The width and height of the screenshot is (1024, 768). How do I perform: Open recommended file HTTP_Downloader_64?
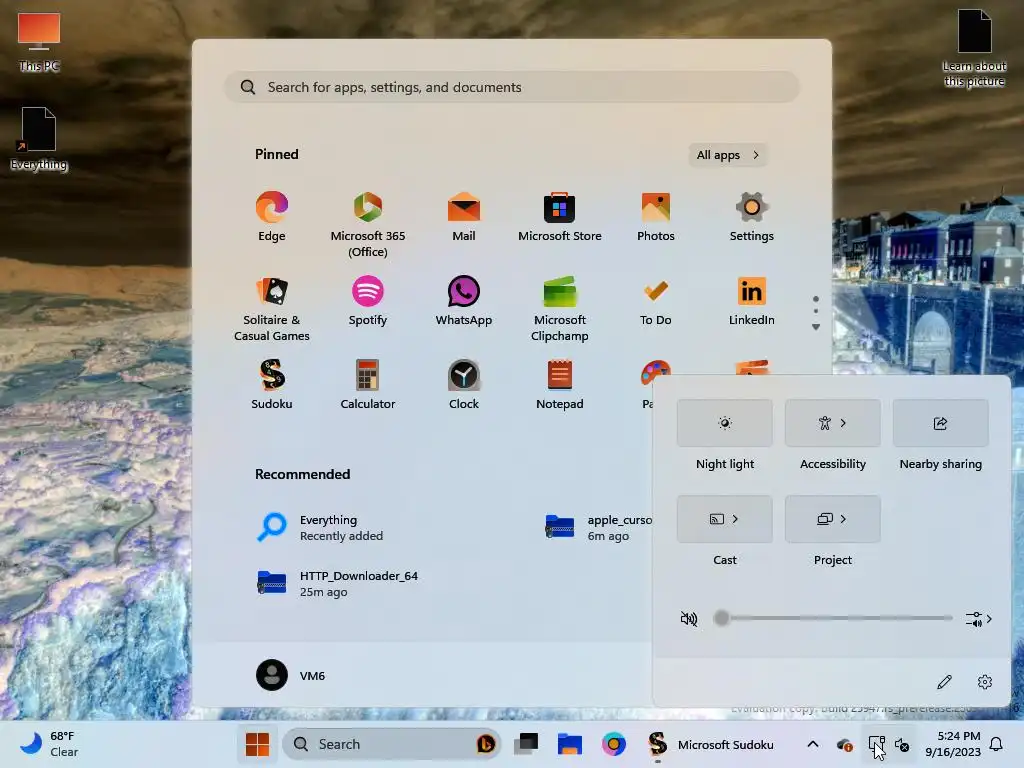tap(338, 584)
